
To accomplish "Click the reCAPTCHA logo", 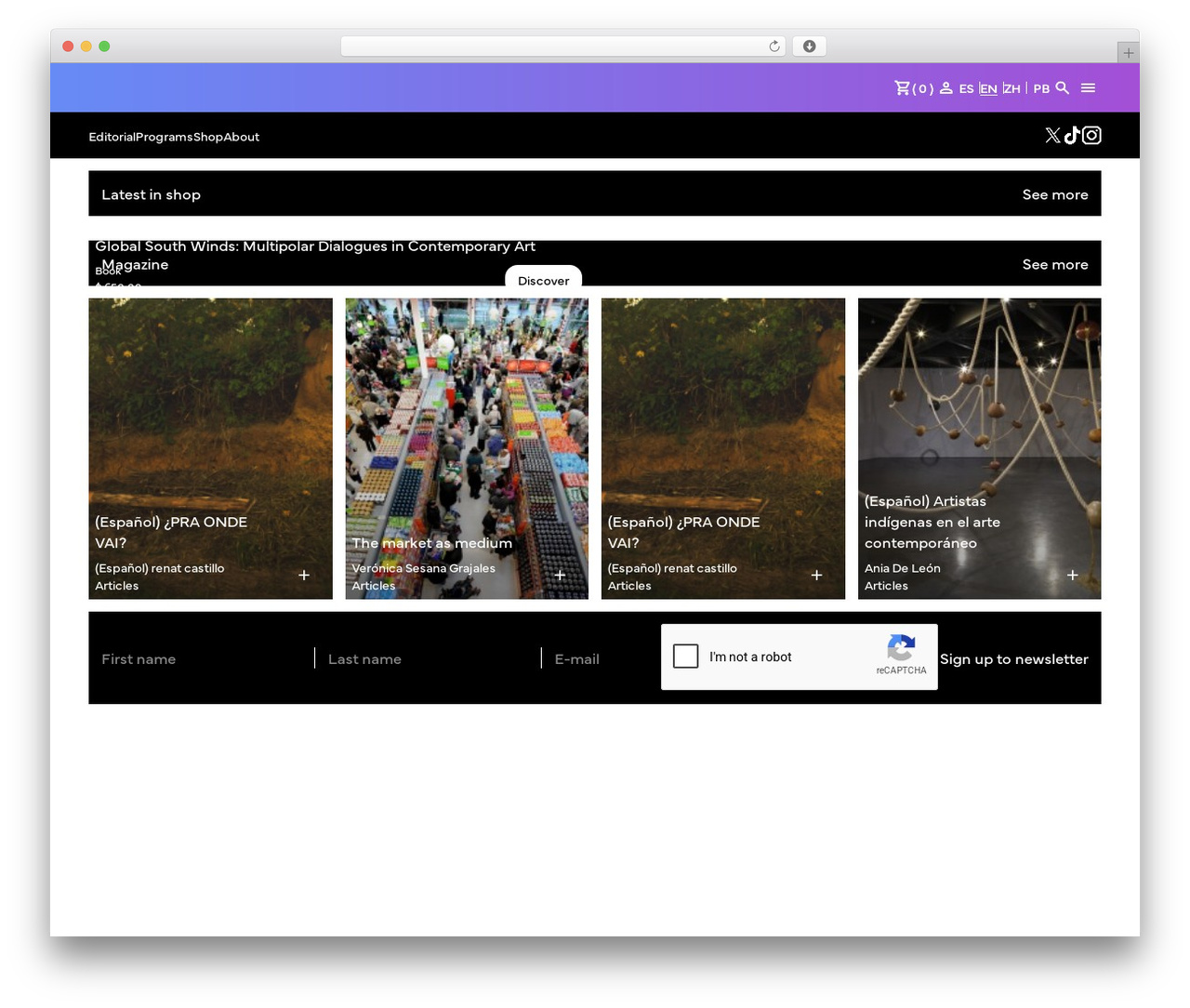I will pos(901,647).
